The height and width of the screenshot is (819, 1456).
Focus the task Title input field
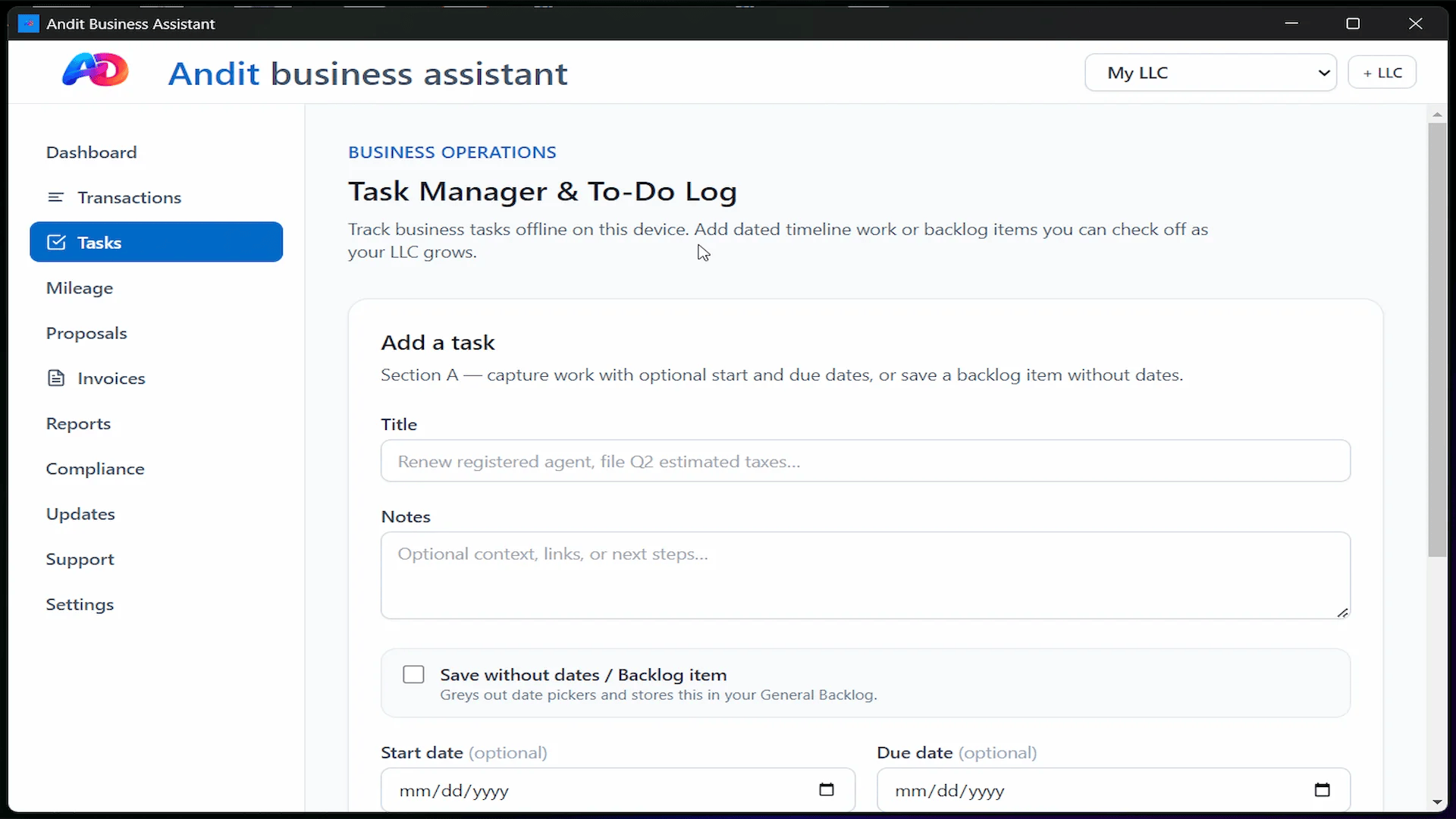coord(865,461)
